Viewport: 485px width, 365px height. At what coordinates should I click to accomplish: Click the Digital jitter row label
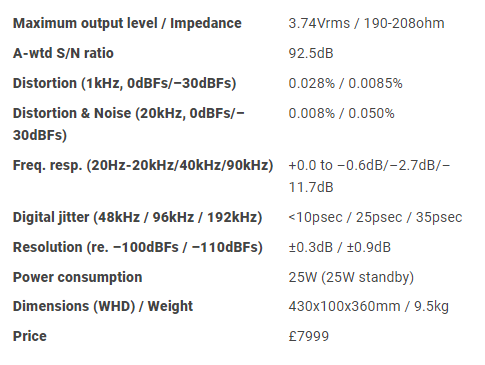point(137,217)
